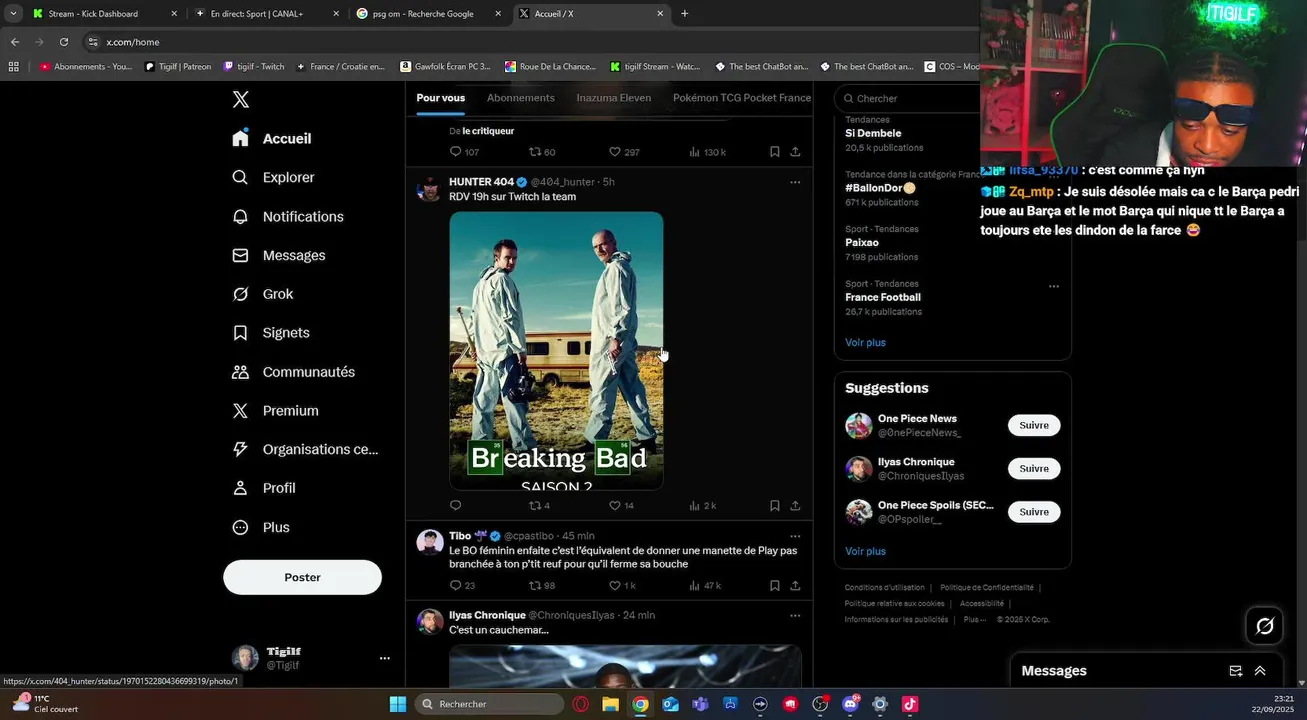
Task: Open the #BallonDor trend
Action: click(880, 188)
